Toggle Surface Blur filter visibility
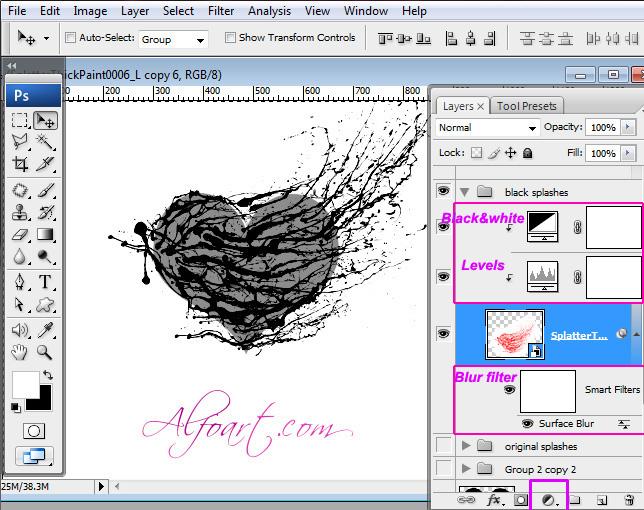The height and width of the screenshot is (510, 644). tap(527, 424)
